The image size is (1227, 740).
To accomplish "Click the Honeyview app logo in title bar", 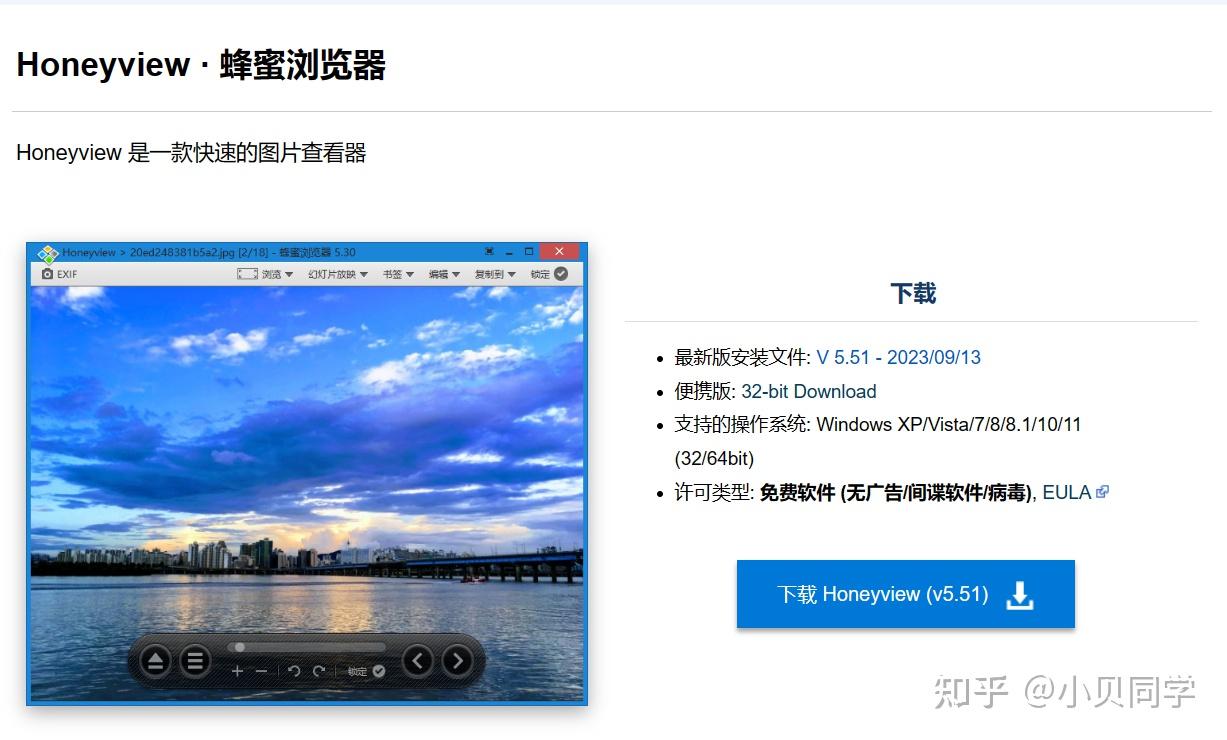I will click(48, 253).
